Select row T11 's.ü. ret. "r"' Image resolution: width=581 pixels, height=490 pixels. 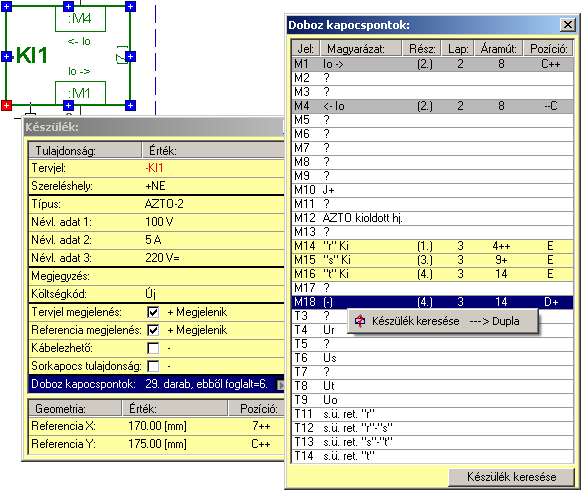coord(432,414)
